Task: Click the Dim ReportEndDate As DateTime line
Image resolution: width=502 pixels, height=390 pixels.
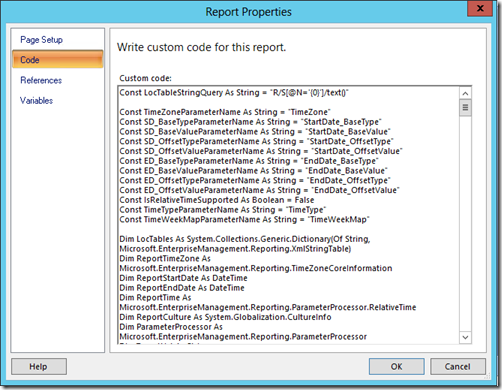Action: [182, 288]
